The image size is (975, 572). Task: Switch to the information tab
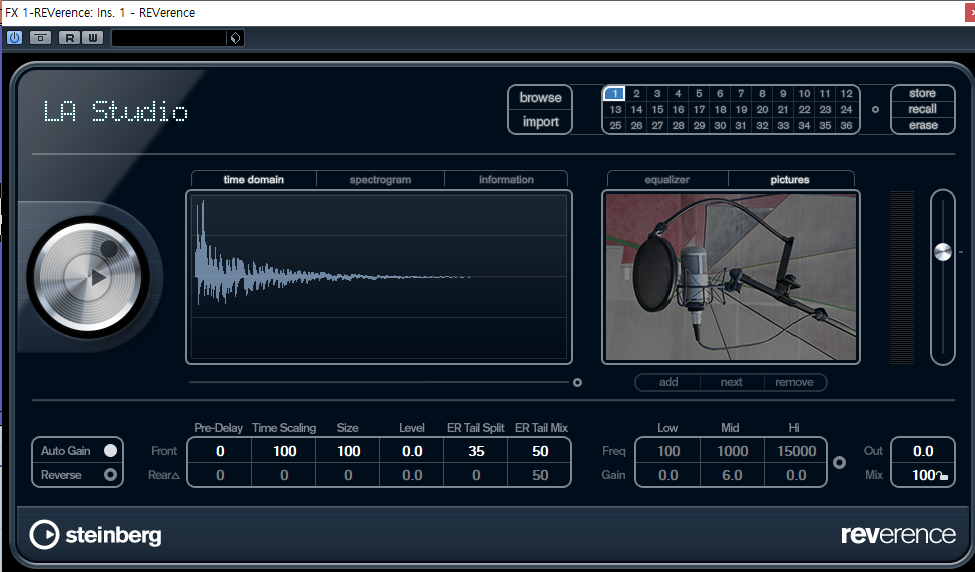point(506,180)
